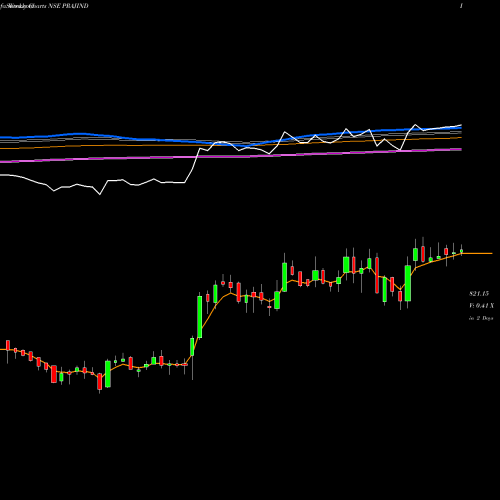Click the 821.15 price label
This screenshot has width=500, height=500.
click(x=479, y=294)
